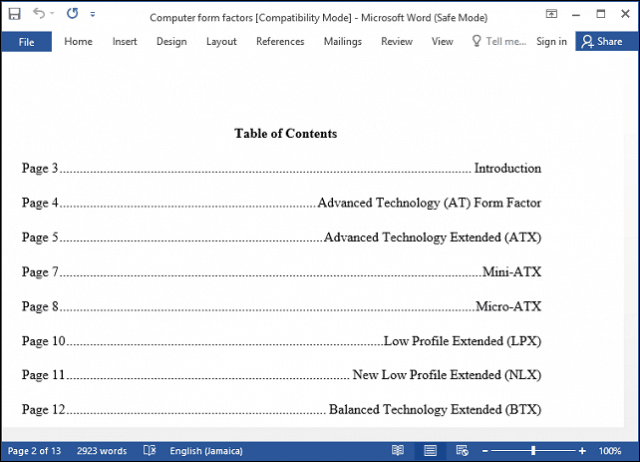Undo the last action
This screenshot has height=462, width=640.
(39, 13)
